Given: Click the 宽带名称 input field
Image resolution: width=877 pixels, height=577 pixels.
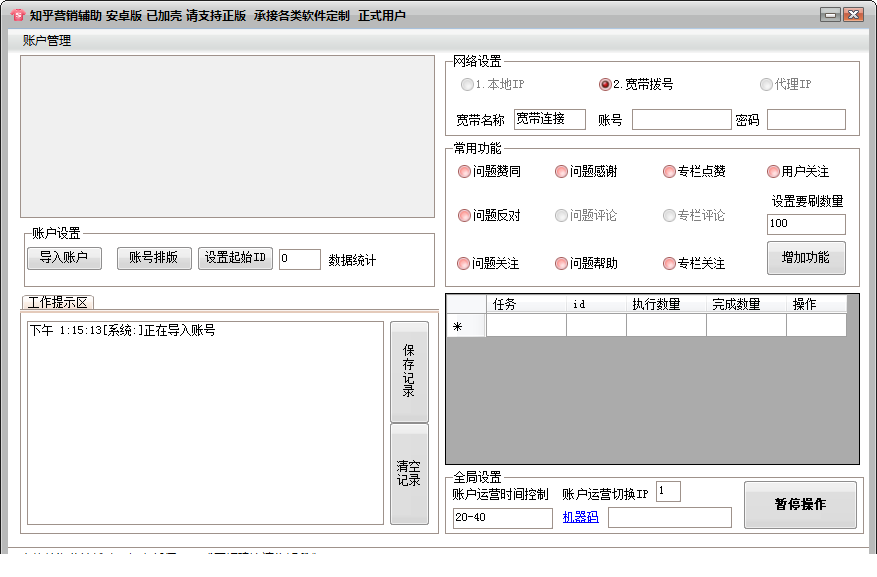Looking at the screenshot, I should (549, 119).
